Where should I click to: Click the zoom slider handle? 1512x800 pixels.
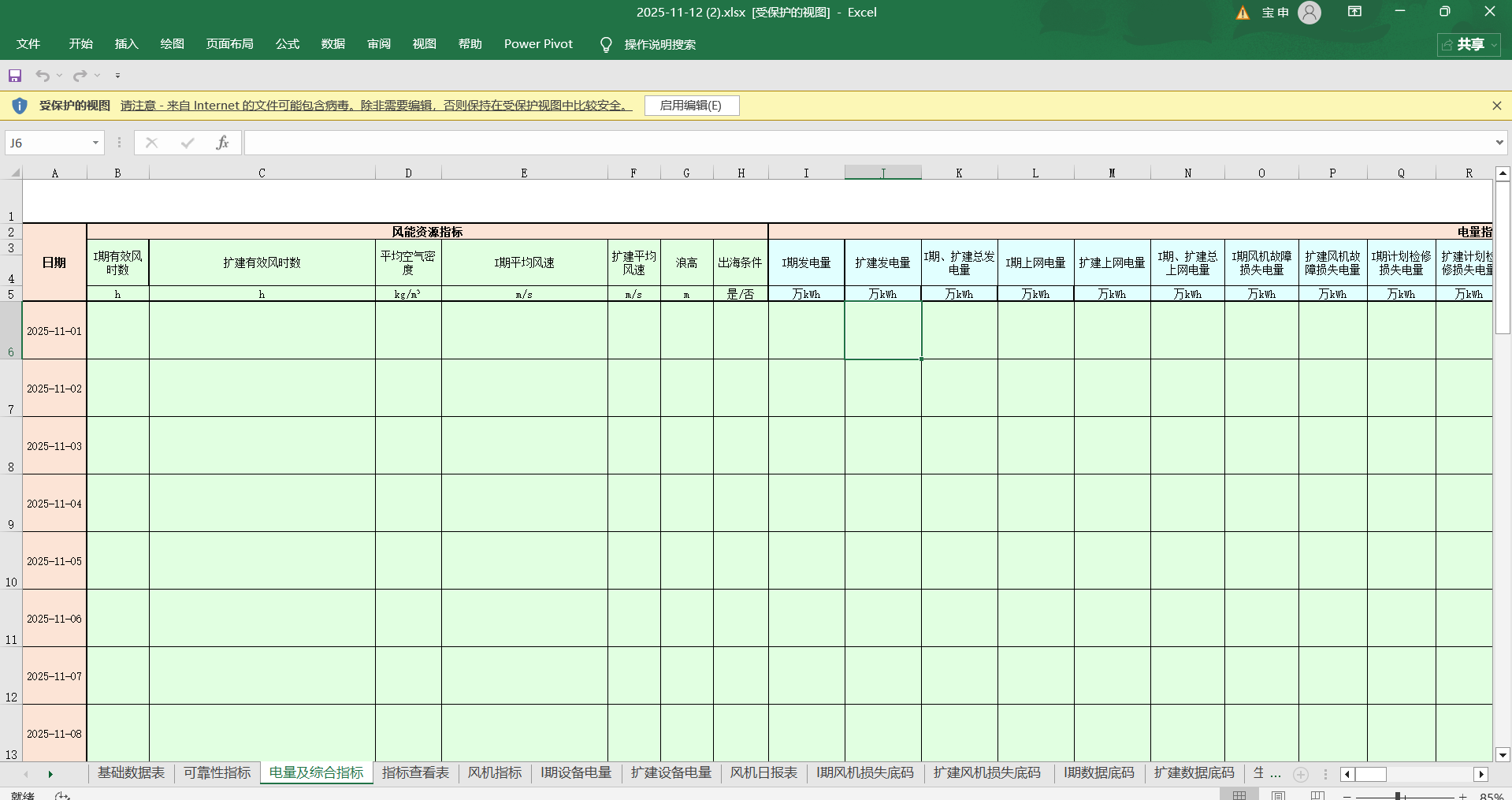pyautogui.click(x=1398, y=796)
